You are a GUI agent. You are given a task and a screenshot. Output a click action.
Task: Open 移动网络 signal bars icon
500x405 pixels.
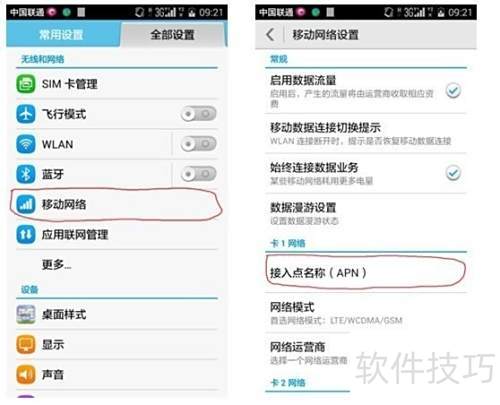[26, 204]
